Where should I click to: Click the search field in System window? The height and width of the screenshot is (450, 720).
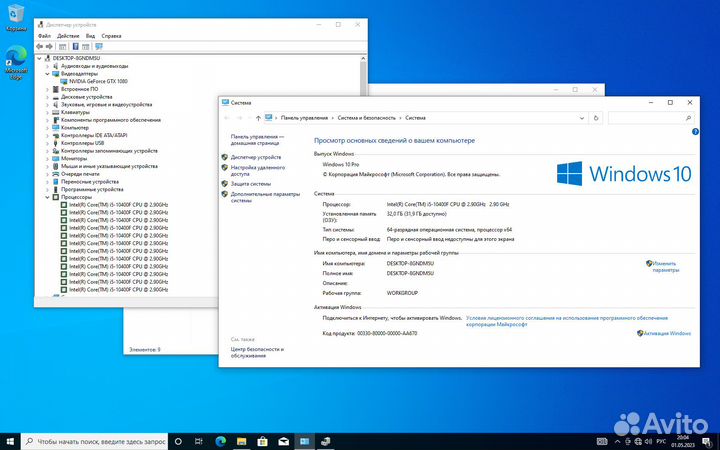pyautogui.click(x=651, y=118)
